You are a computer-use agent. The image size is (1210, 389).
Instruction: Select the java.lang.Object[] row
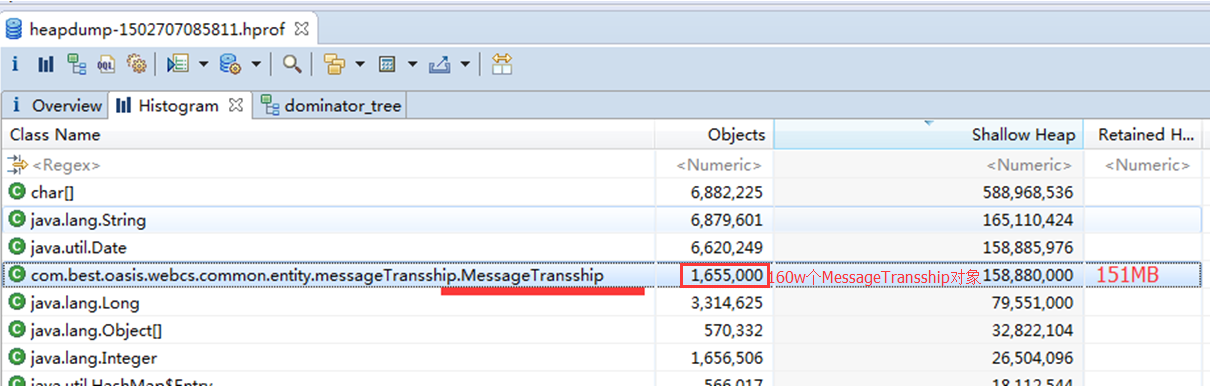click(x=602, y=330)
